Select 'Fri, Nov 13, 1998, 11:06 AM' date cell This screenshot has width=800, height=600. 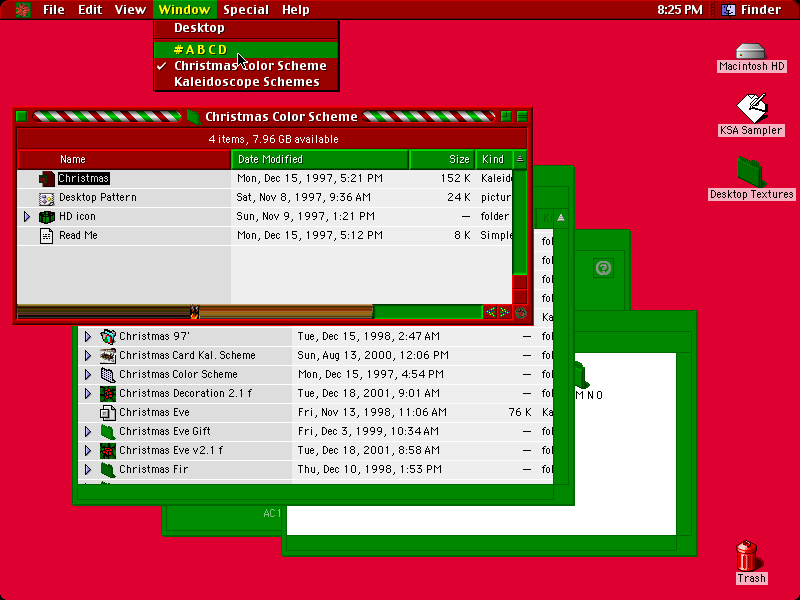372,412
